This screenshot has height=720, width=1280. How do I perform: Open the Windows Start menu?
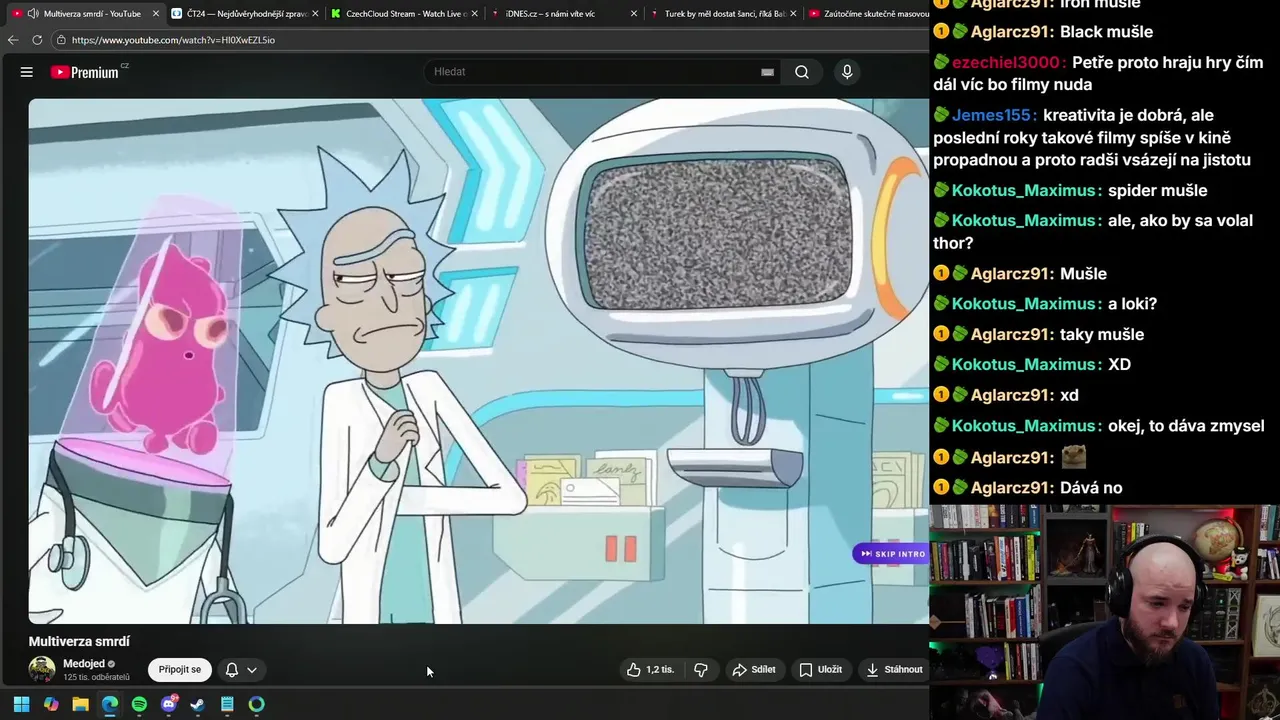click(x=22, y=704)
